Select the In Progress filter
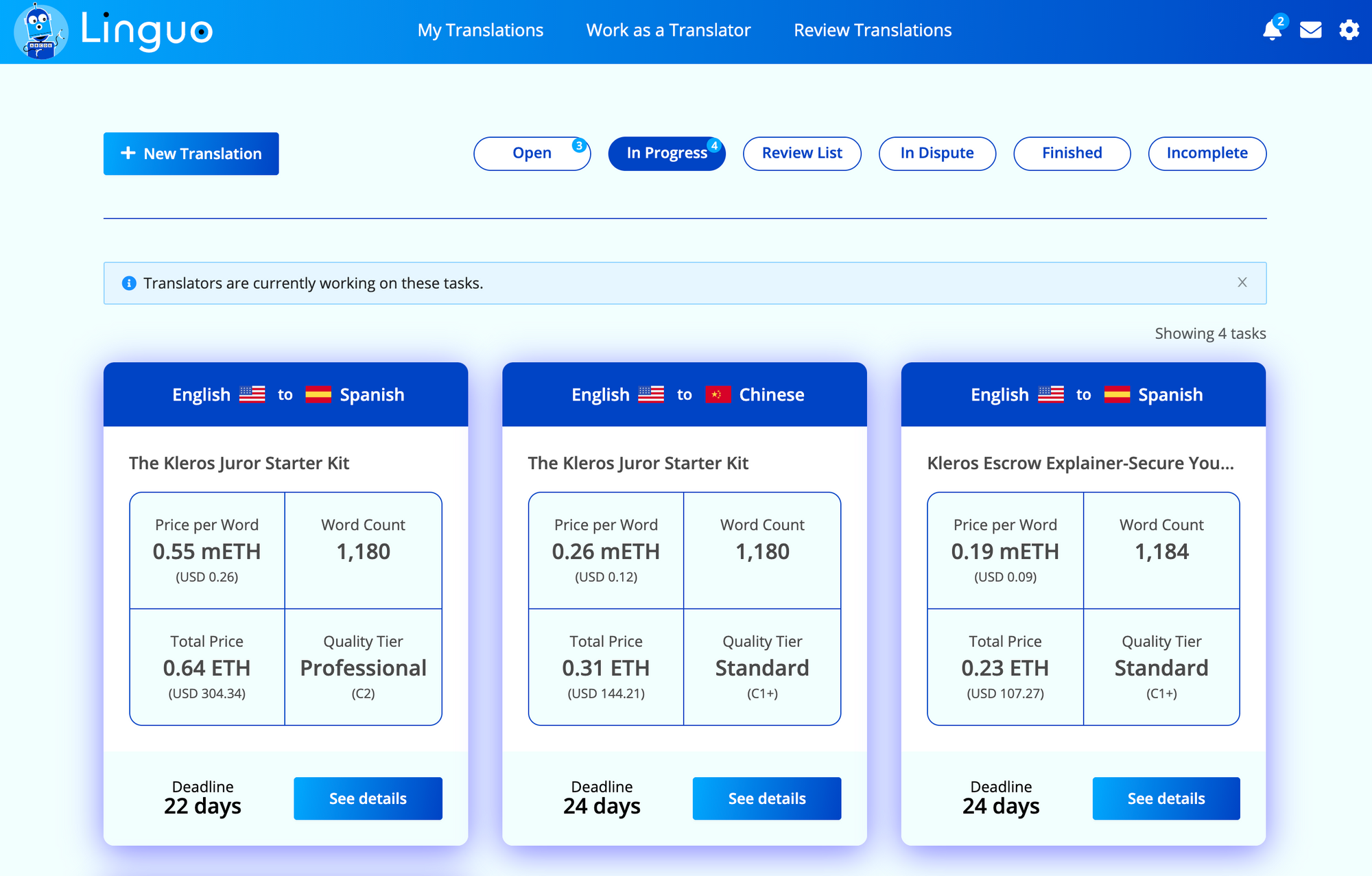This screenshot has width=1372, height=876. (666, 153)
